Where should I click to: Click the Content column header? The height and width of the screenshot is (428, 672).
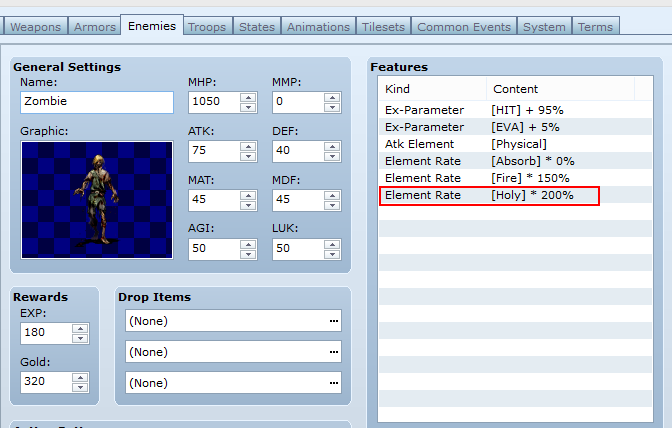(x=561, y=89)
